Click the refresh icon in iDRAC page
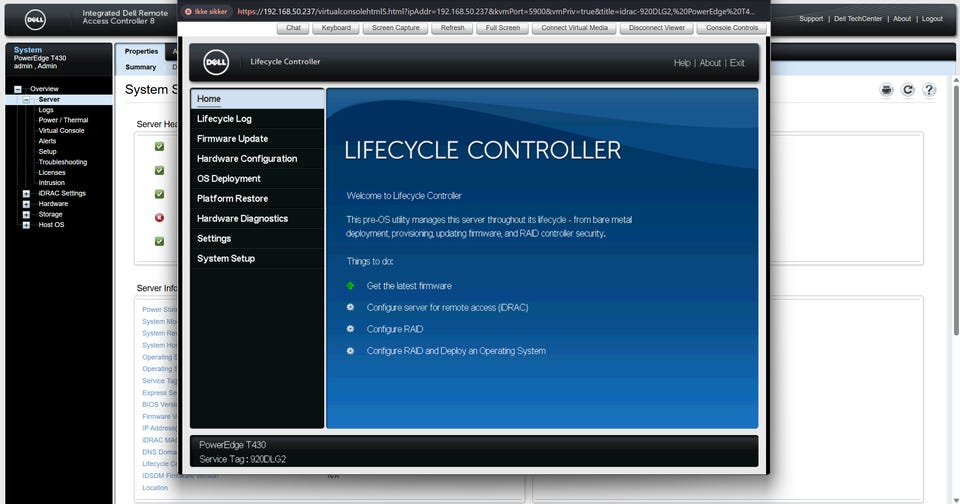Viewport: 960px width, 504px height. tap(907, 90)
